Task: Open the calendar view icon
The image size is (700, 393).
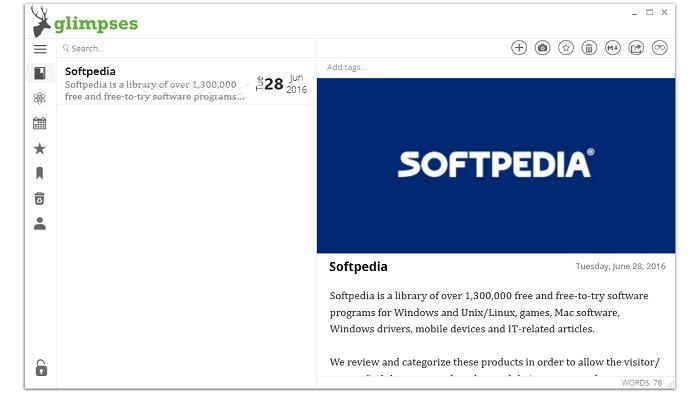Action: pyautogui.click(x=40, y=123)
